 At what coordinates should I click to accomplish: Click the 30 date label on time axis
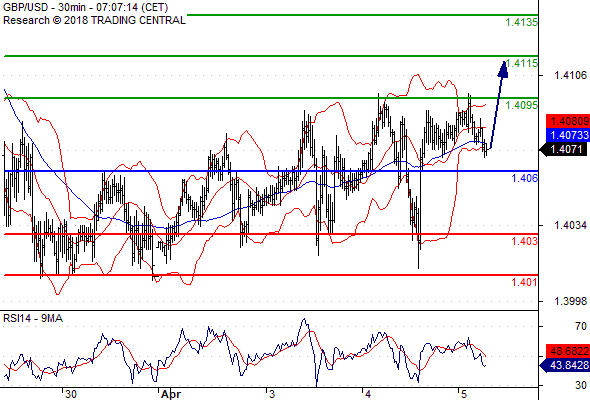click(x=71, y=394)
